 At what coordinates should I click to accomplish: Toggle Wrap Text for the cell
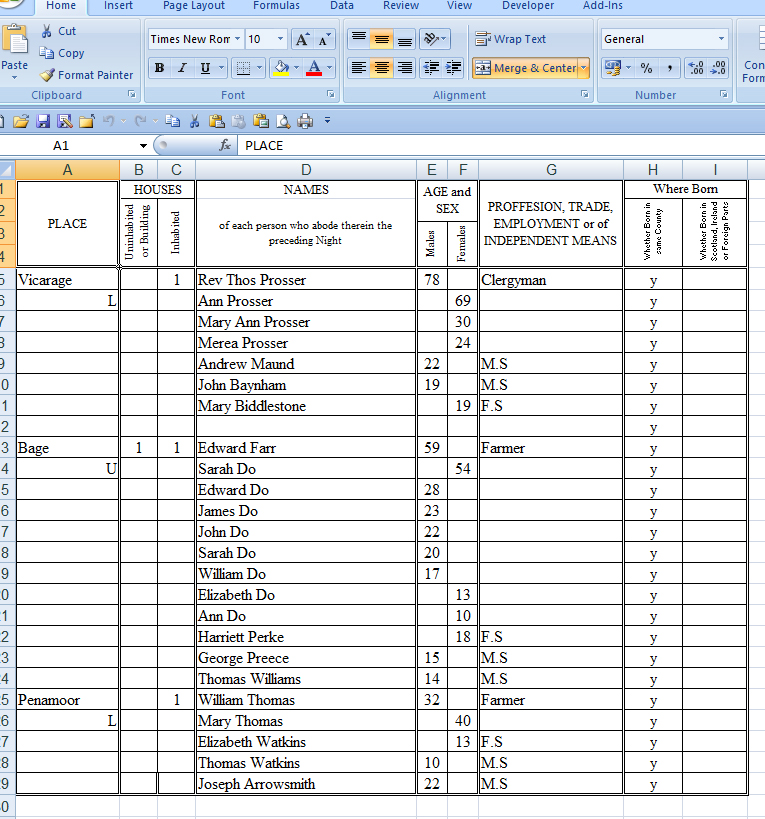[x=511, y=39]
